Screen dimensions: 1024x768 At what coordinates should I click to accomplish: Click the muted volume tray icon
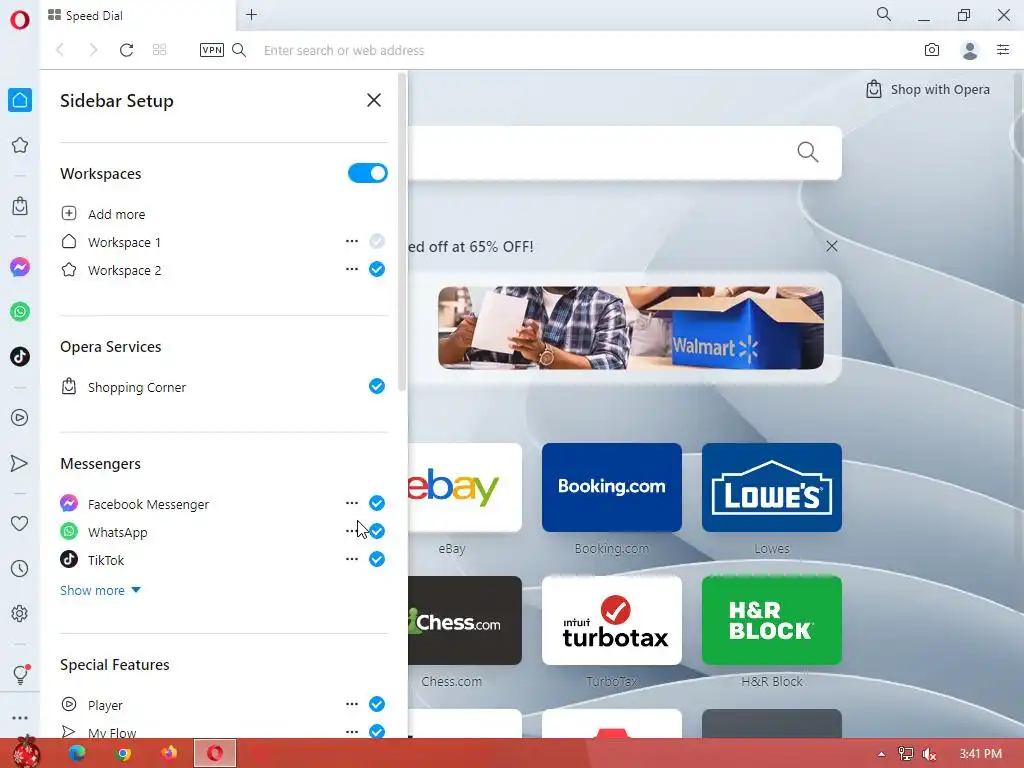coord(929,754)
